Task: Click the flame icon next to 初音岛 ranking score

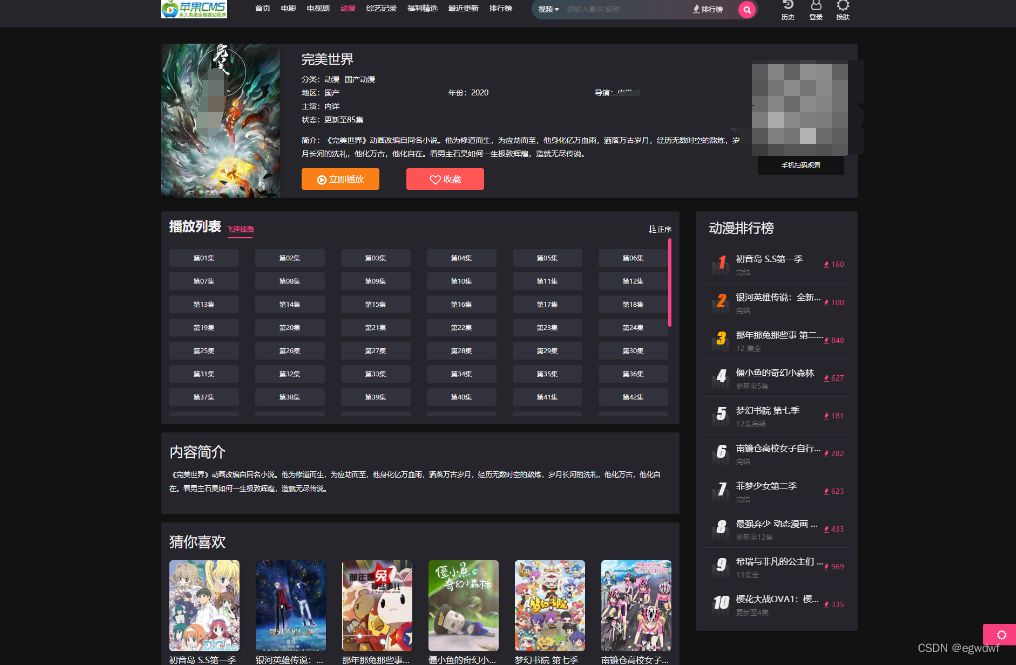Action: point(824,264)
